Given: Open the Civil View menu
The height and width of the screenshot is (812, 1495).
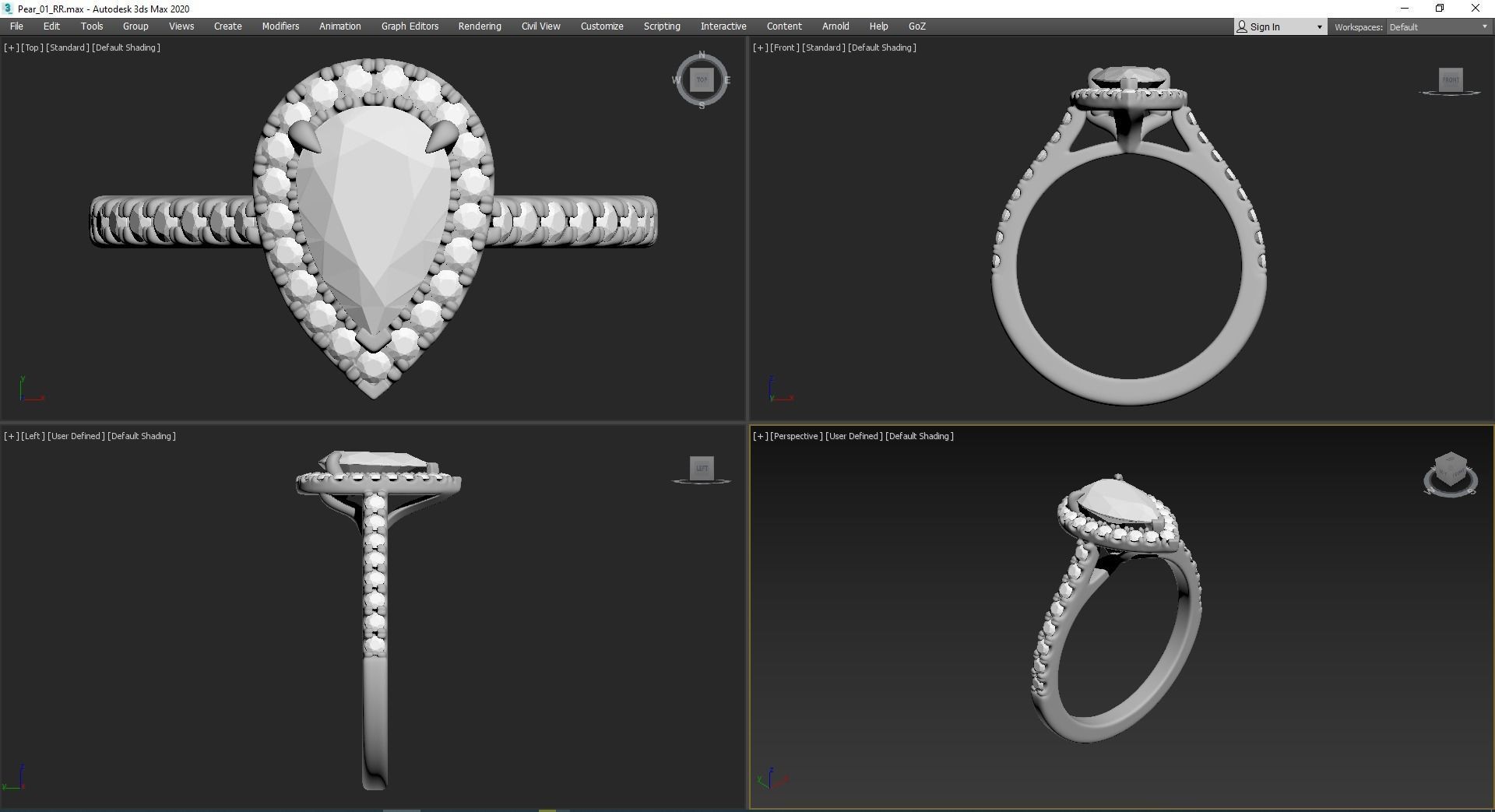Looking at the screenshot, I should tap(541, 26).
